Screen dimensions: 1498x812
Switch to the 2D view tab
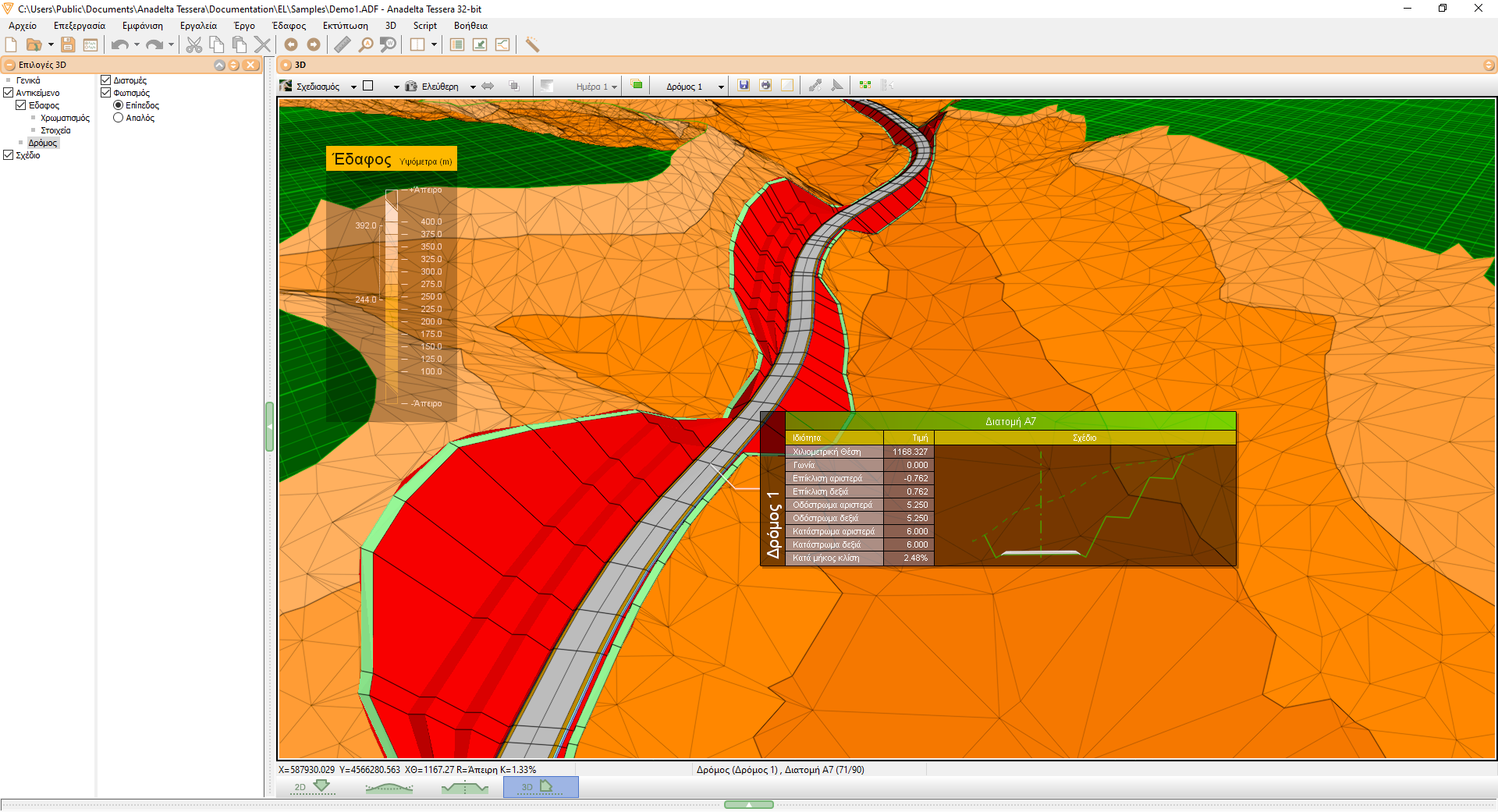pyautogui.click(x=312, y=787)
